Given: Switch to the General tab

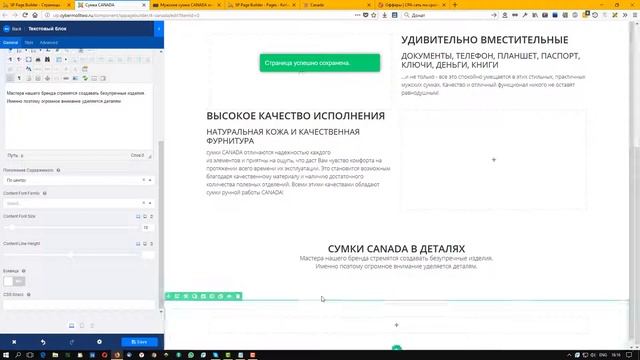Looking at the screenshot, I should click(11, 42).
